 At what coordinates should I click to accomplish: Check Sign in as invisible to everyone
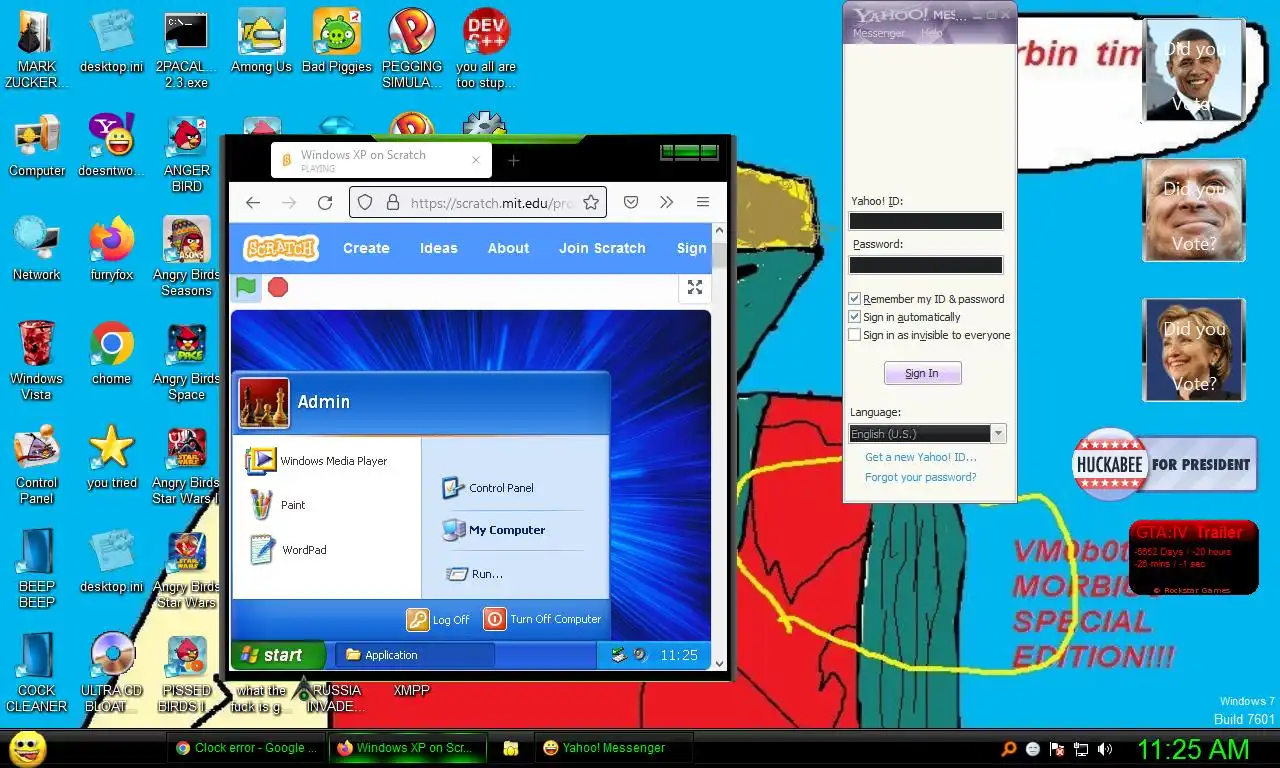(855, 335)
